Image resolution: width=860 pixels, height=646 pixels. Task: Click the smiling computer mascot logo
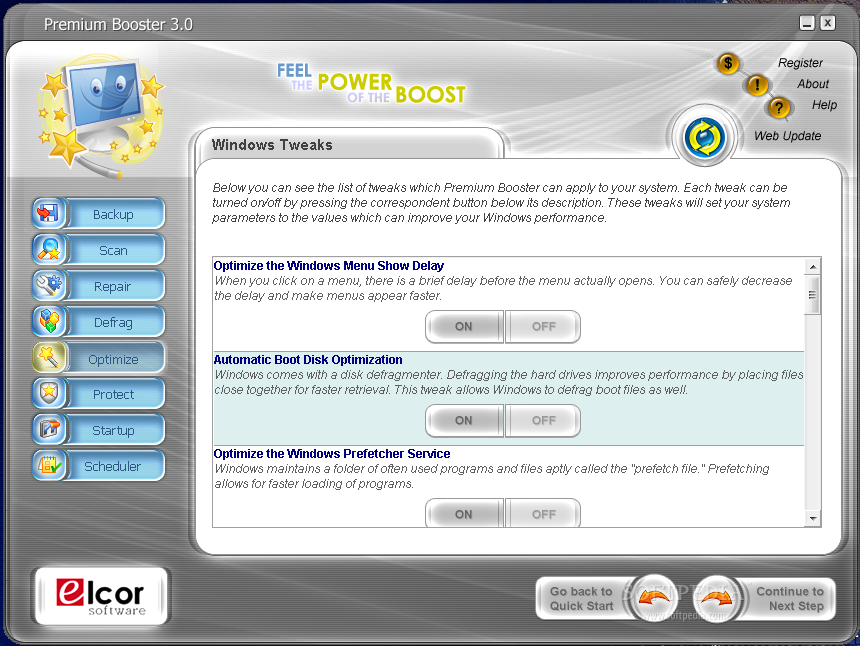click(100, 116)
